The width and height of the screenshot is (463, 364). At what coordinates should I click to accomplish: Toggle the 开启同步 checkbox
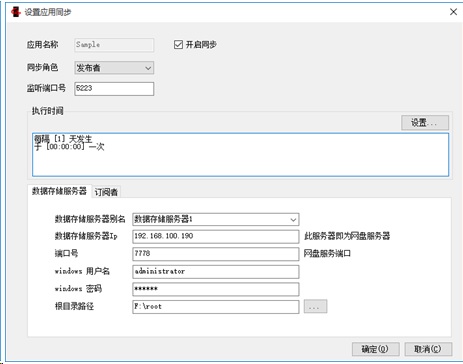tap(178, 44)
